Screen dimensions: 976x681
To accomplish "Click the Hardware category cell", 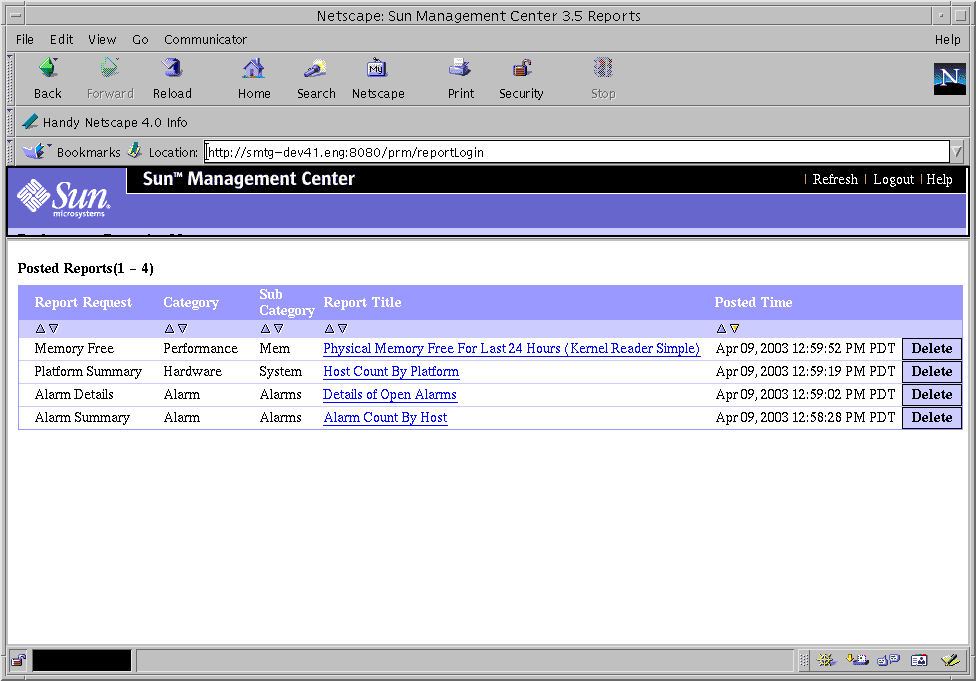I will tap(192, 372).
